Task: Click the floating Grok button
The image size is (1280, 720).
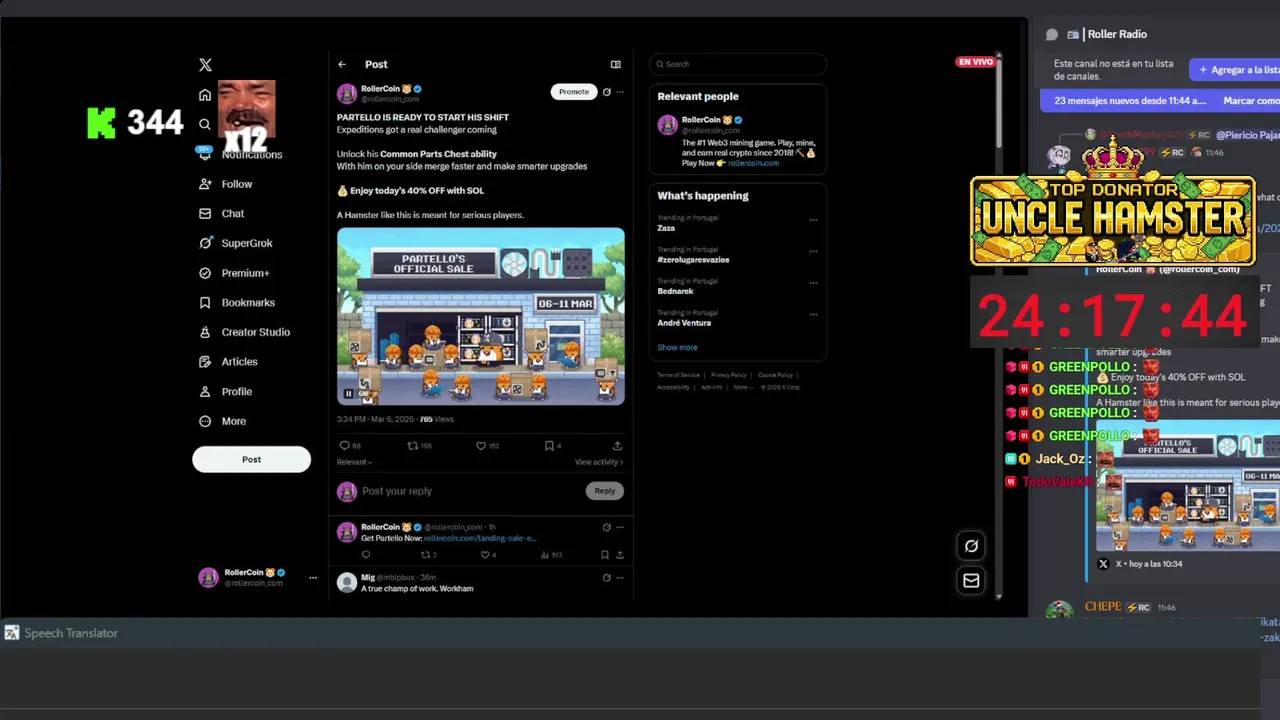Action: click(971, 546)
